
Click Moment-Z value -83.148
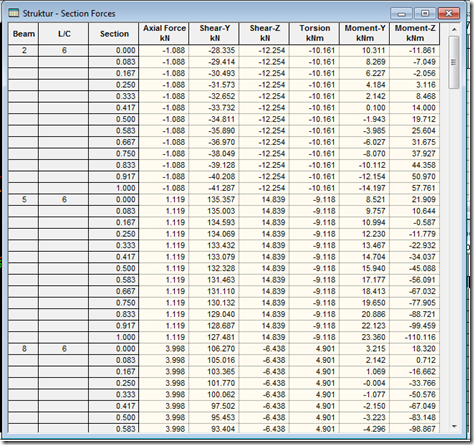(x=415, y=418)
